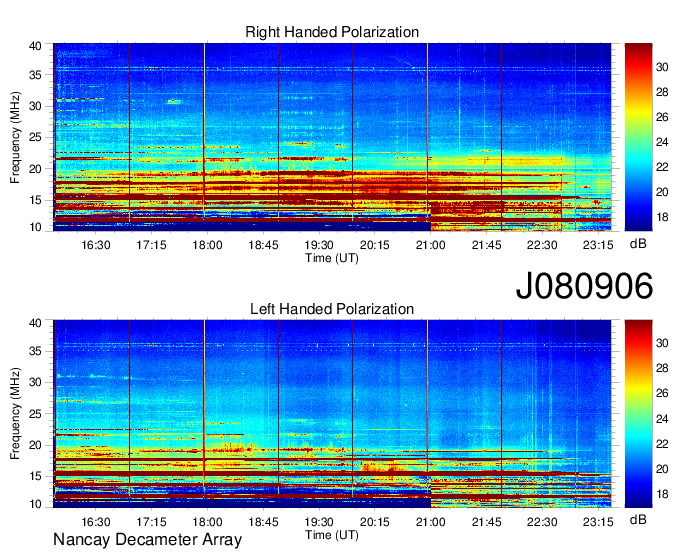Click the 18:00 time tick on the right-handed plot

(x=207, y=245)
